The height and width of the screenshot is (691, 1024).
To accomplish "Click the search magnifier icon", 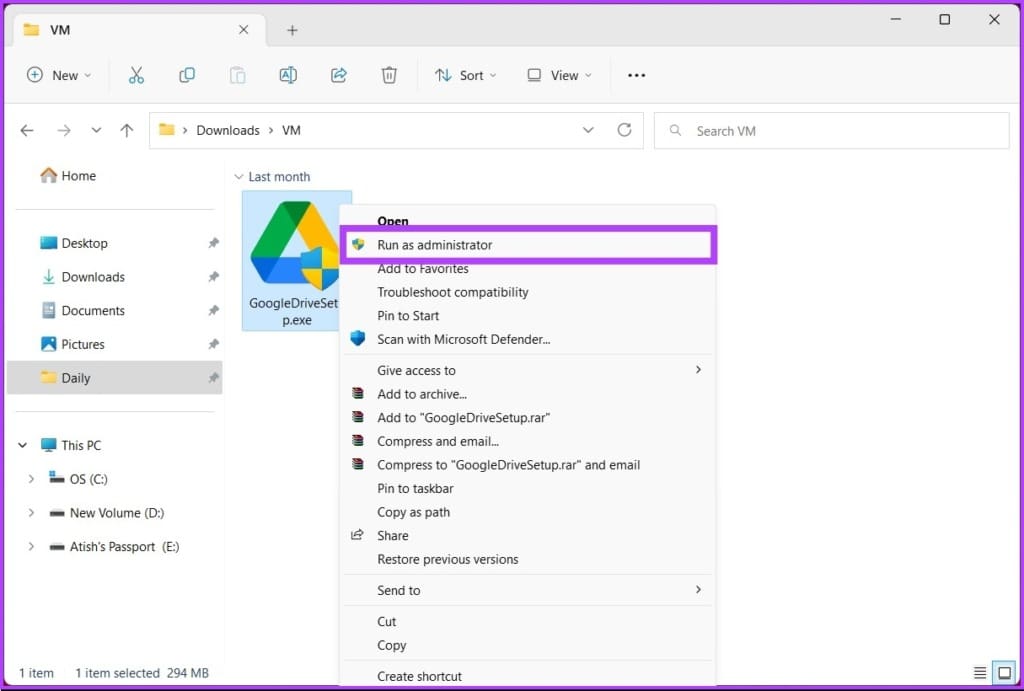I will 675,131.
